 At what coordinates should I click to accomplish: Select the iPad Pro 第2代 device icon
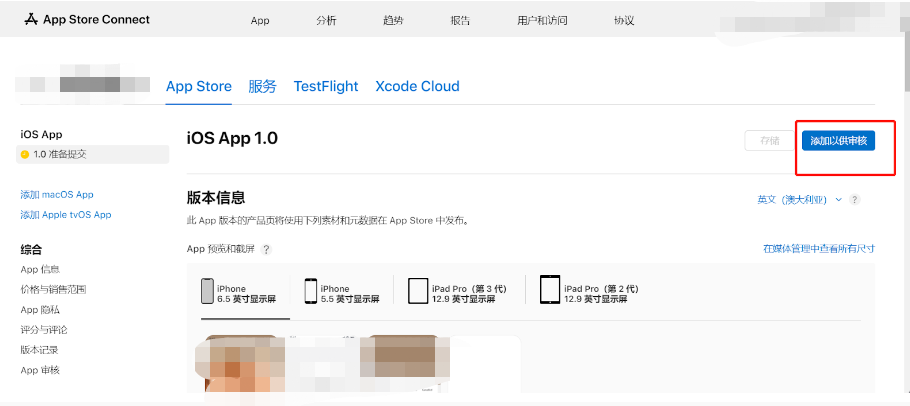click(x=550, y=289)
